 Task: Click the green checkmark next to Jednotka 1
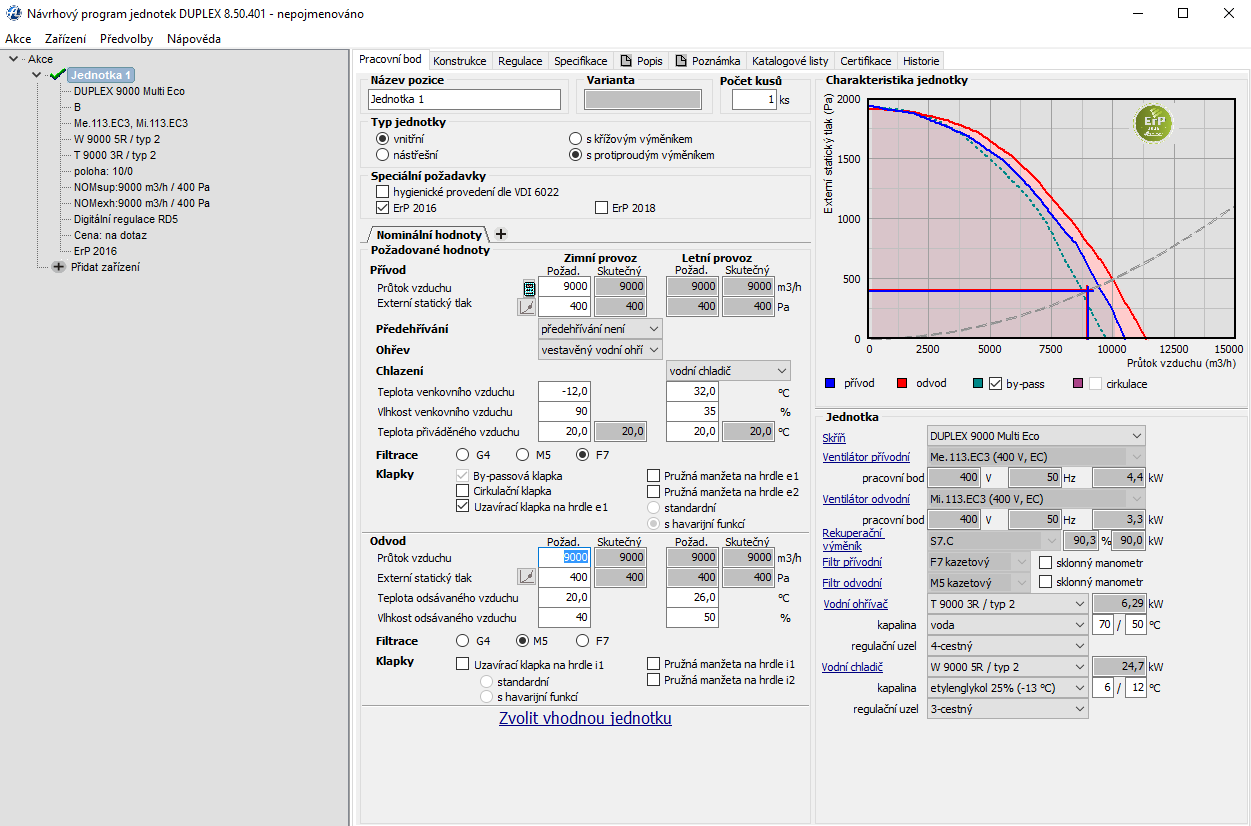[58, 75]
